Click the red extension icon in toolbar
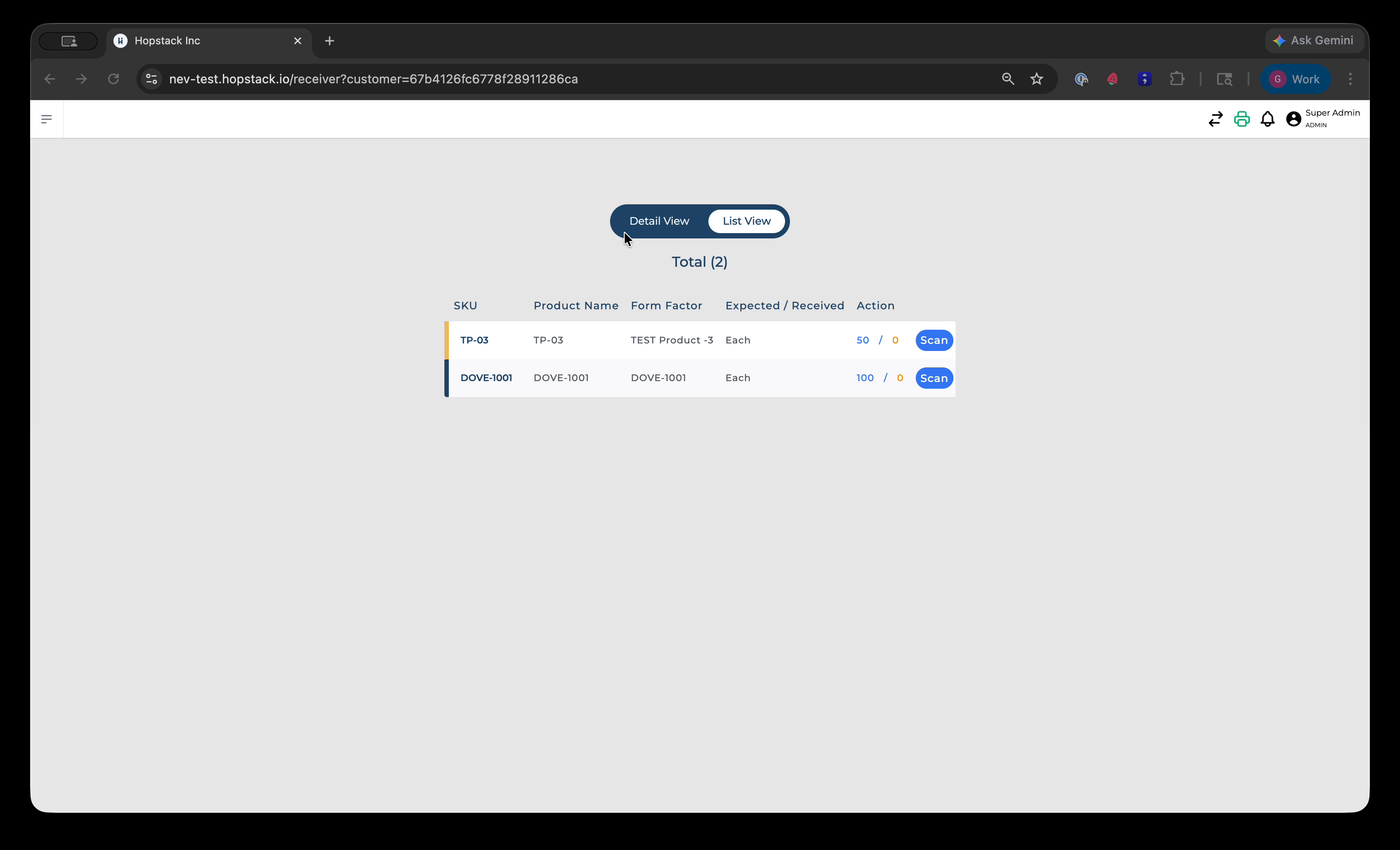 point(1112,79)
